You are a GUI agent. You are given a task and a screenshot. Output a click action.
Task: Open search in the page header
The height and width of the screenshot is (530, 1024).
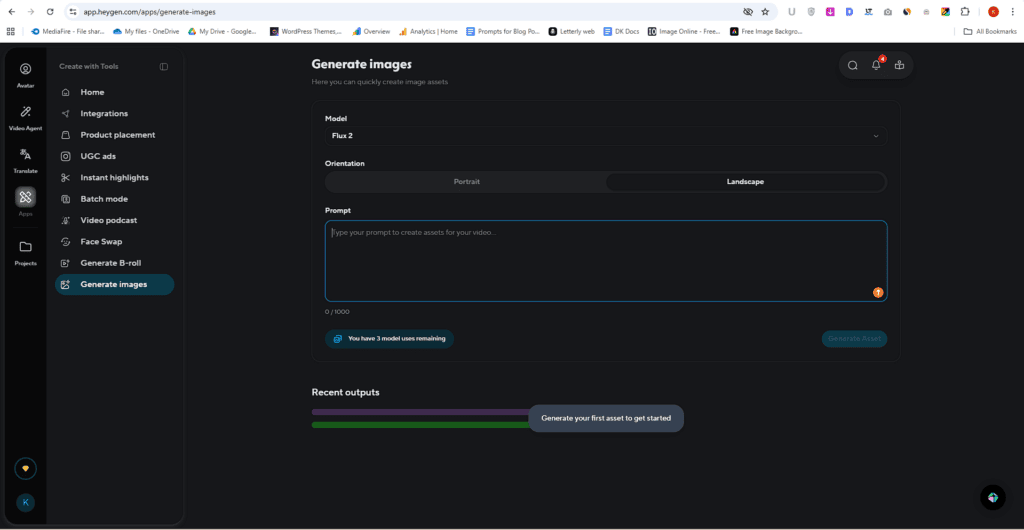tap(852, 65)
